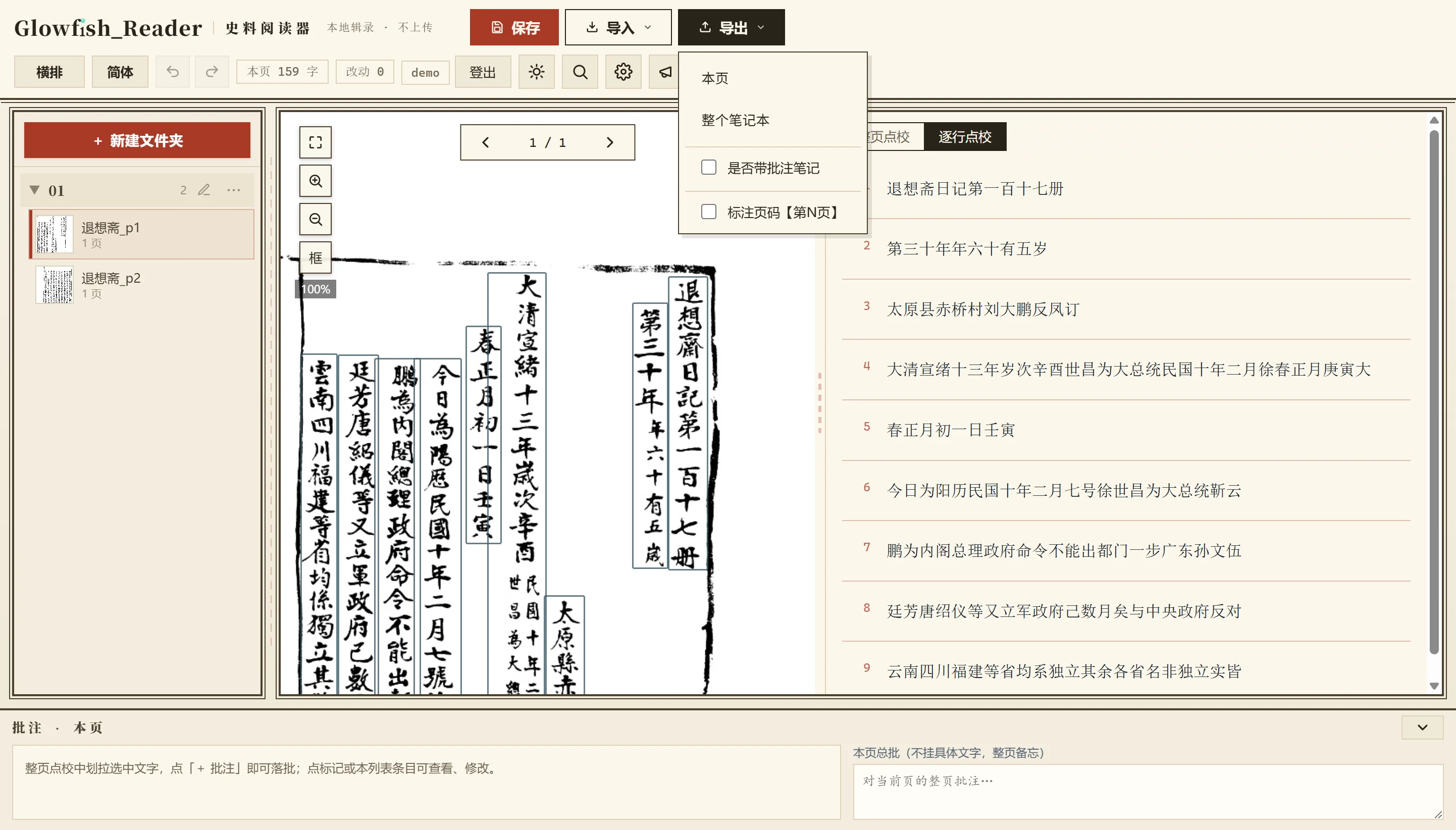Screen dimensions: 1456x830
Task: Click the 登出 logout button
Action: click(x=482, y=72)
